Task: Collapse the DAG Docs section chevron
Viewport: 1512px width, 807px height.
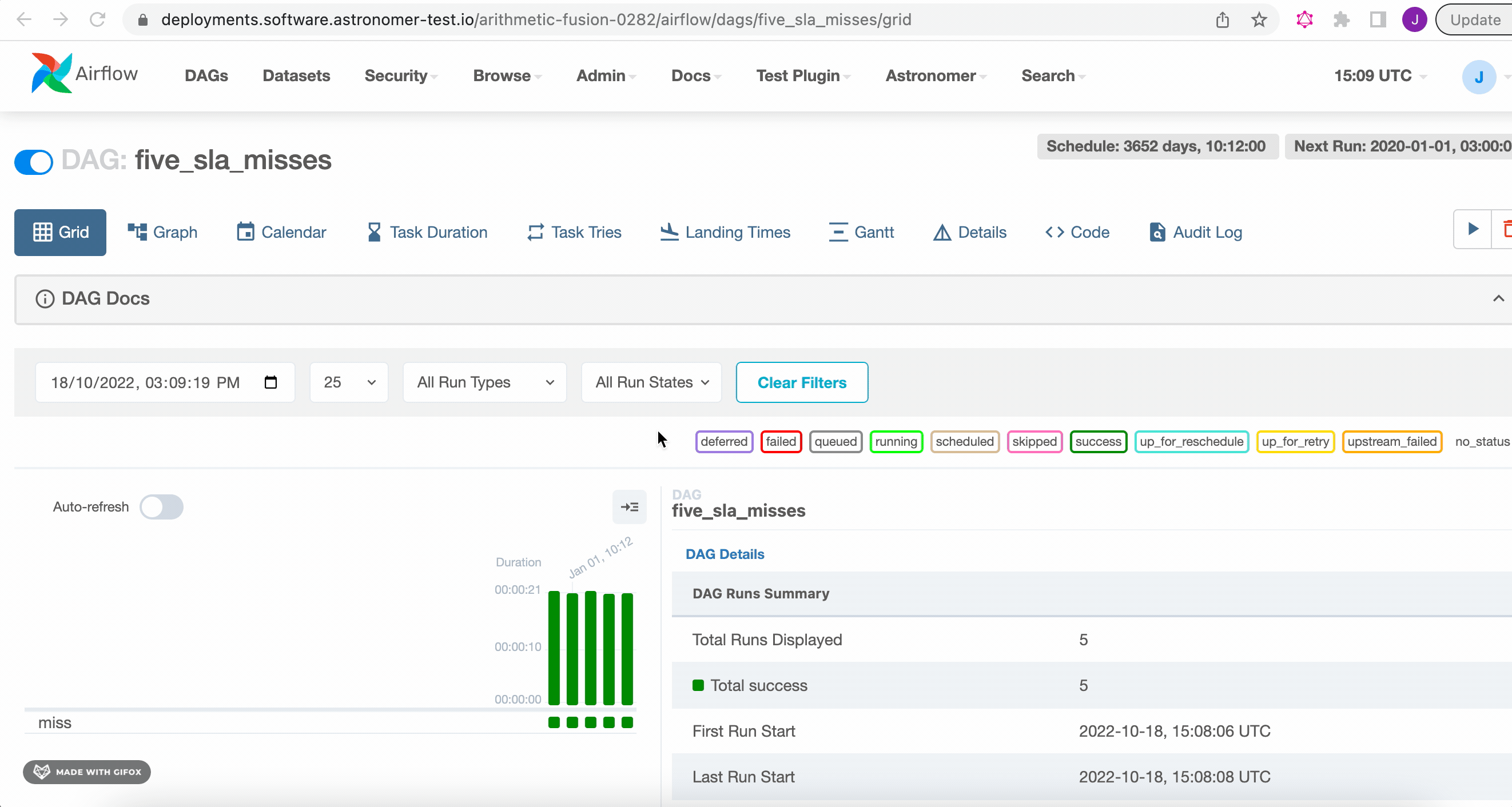Action: point(1498,298)
